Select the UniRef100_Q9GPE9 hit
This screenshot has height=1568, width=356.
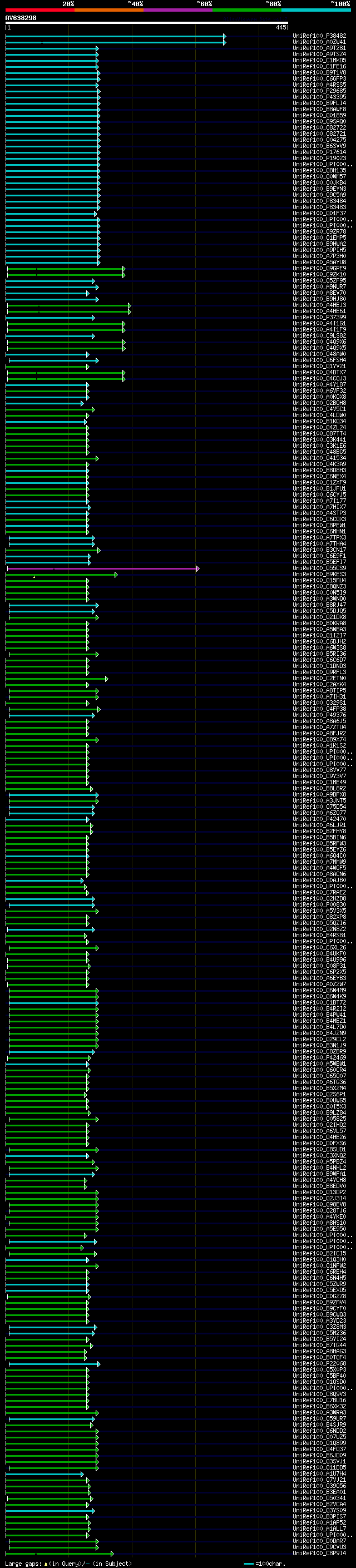(x=319, y=269)
